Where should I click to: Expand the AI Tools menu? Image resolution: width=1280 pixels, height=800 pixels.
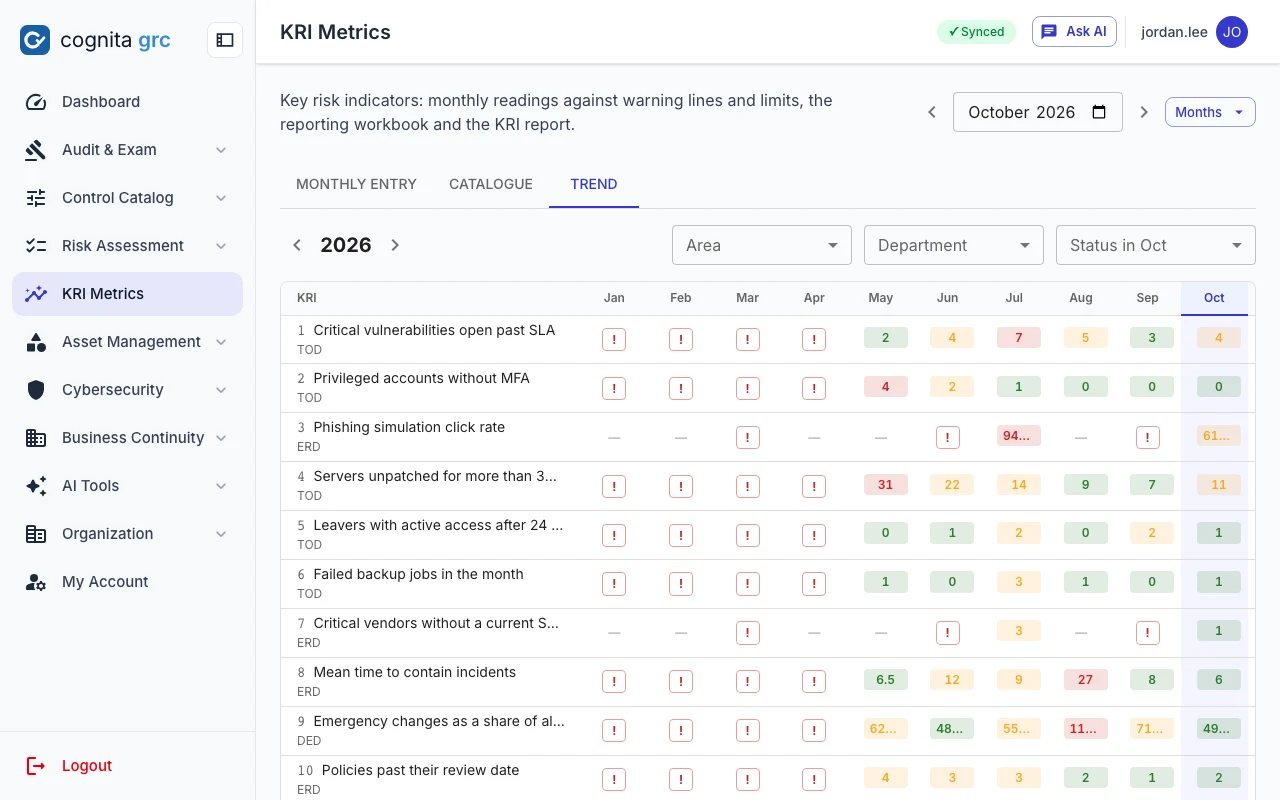221,486
